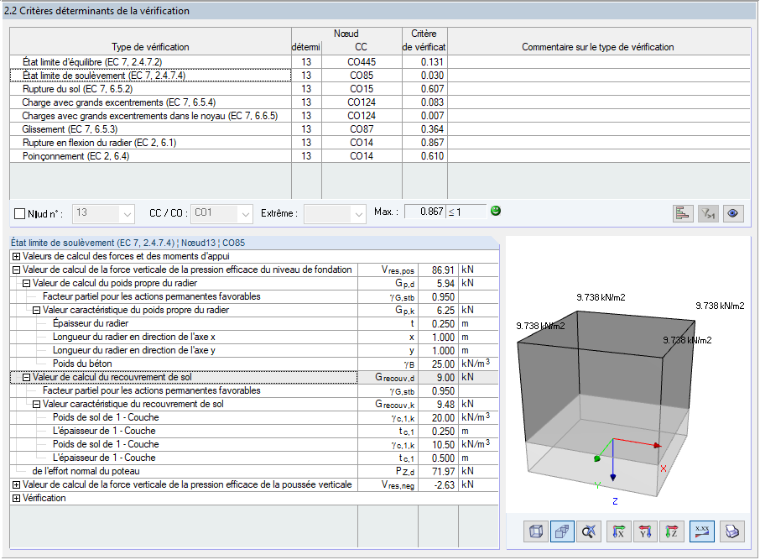
Task: Toggle the eye view mode button
Action: click(733, 213)
